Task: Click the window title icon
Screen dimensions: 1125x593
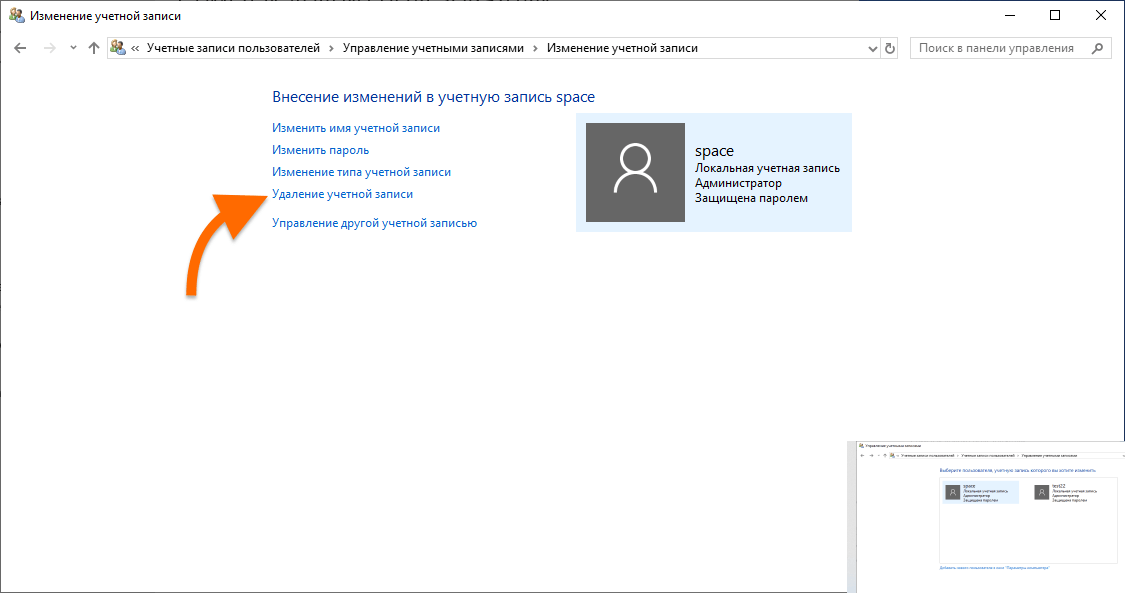Action: [x=16, y=15]
